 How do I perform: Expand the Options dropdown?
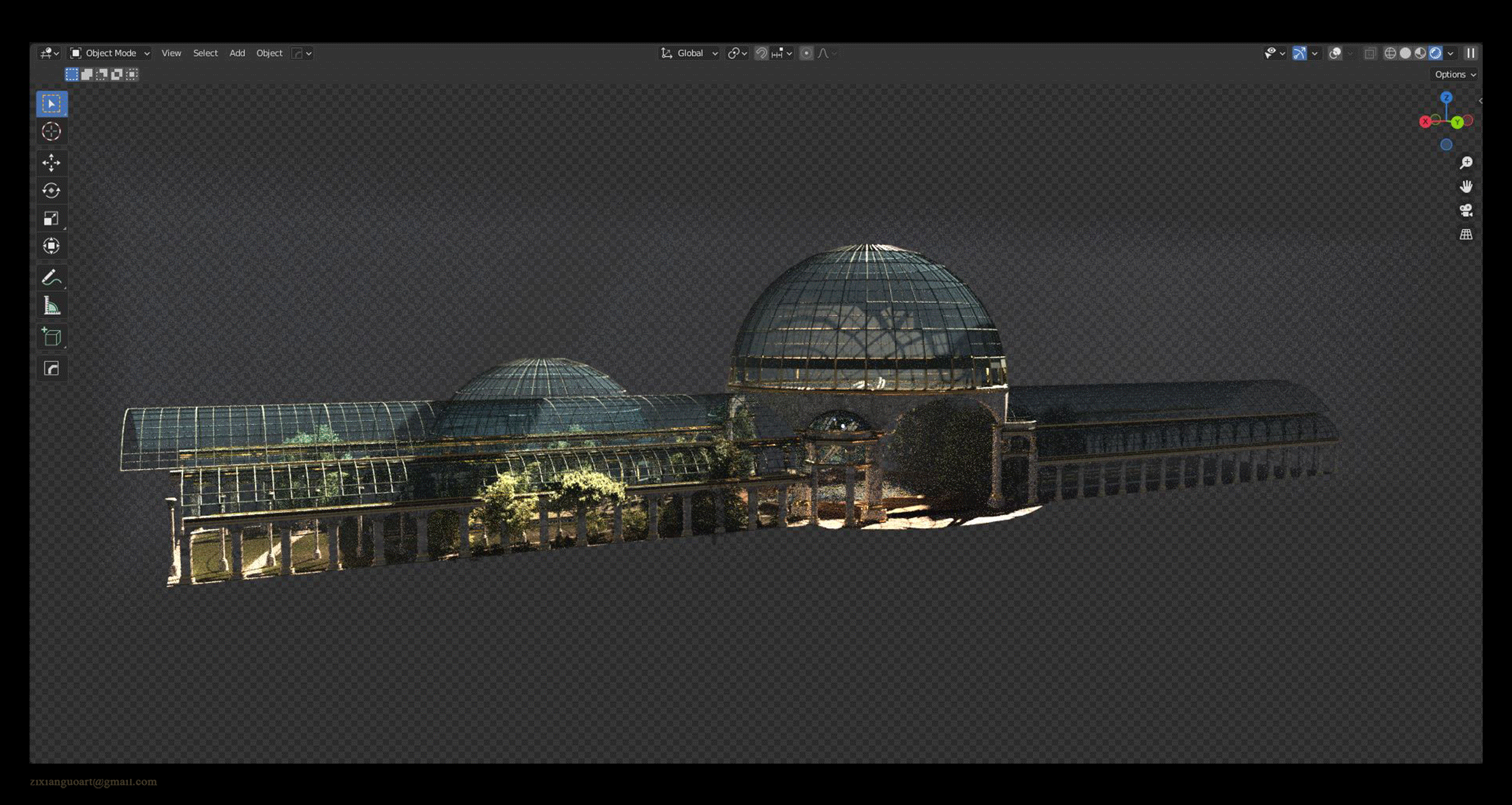1455,74
